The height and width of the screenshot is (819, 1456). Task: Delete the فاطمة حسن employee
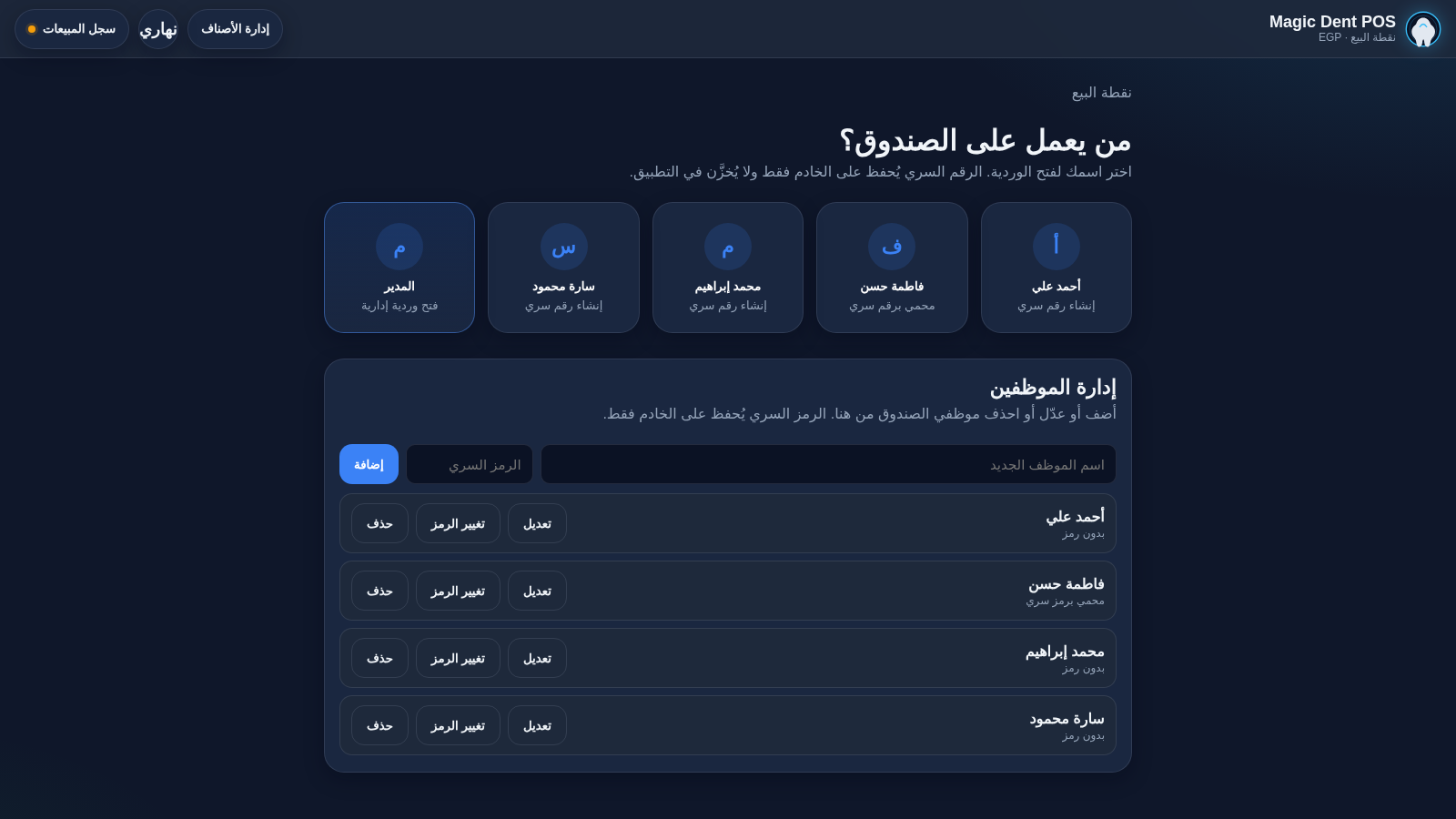click(x=379, y=591)
